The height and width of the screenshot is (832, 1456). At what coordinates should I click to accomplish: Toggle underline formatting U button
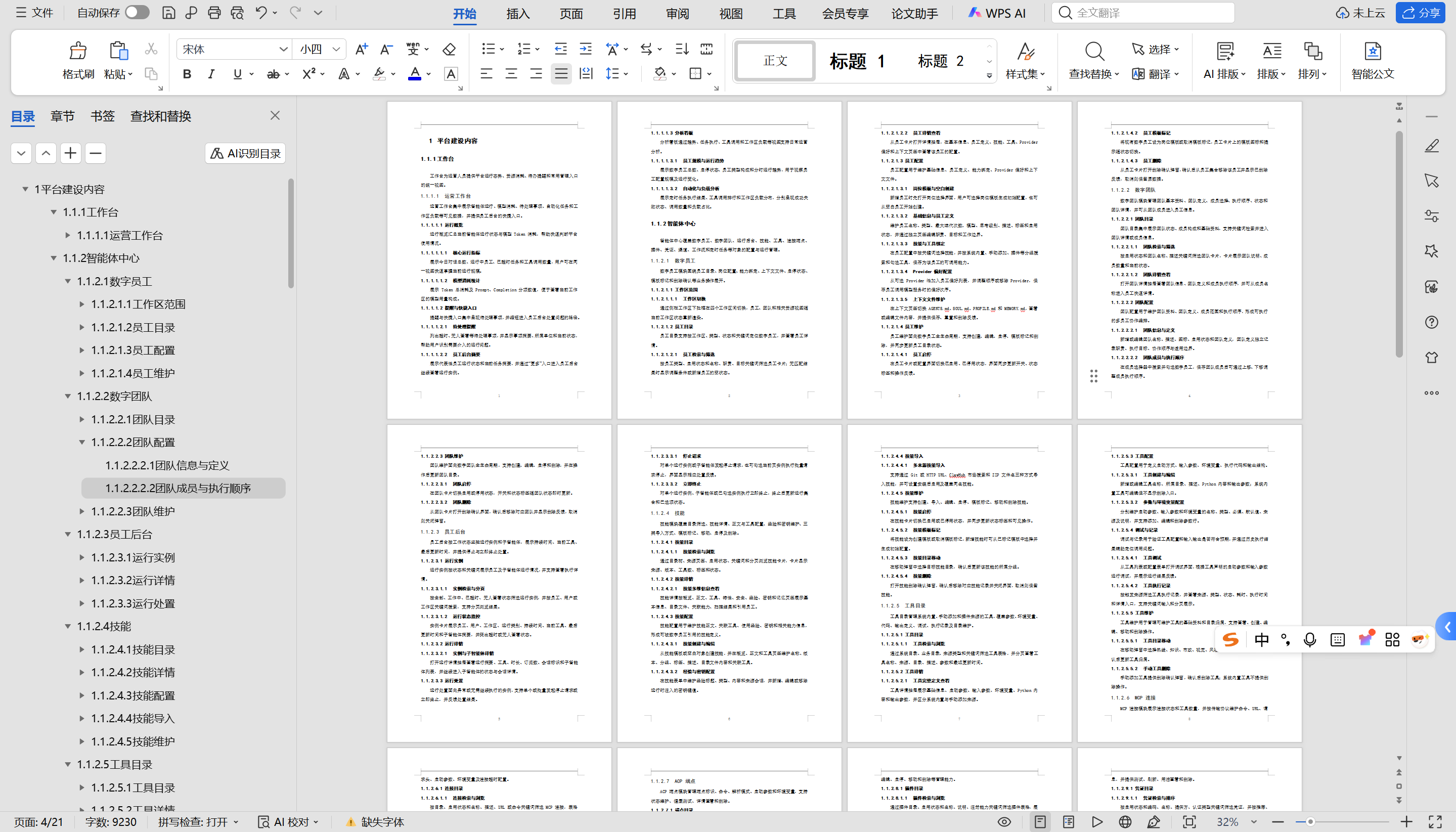pos(238,74)
